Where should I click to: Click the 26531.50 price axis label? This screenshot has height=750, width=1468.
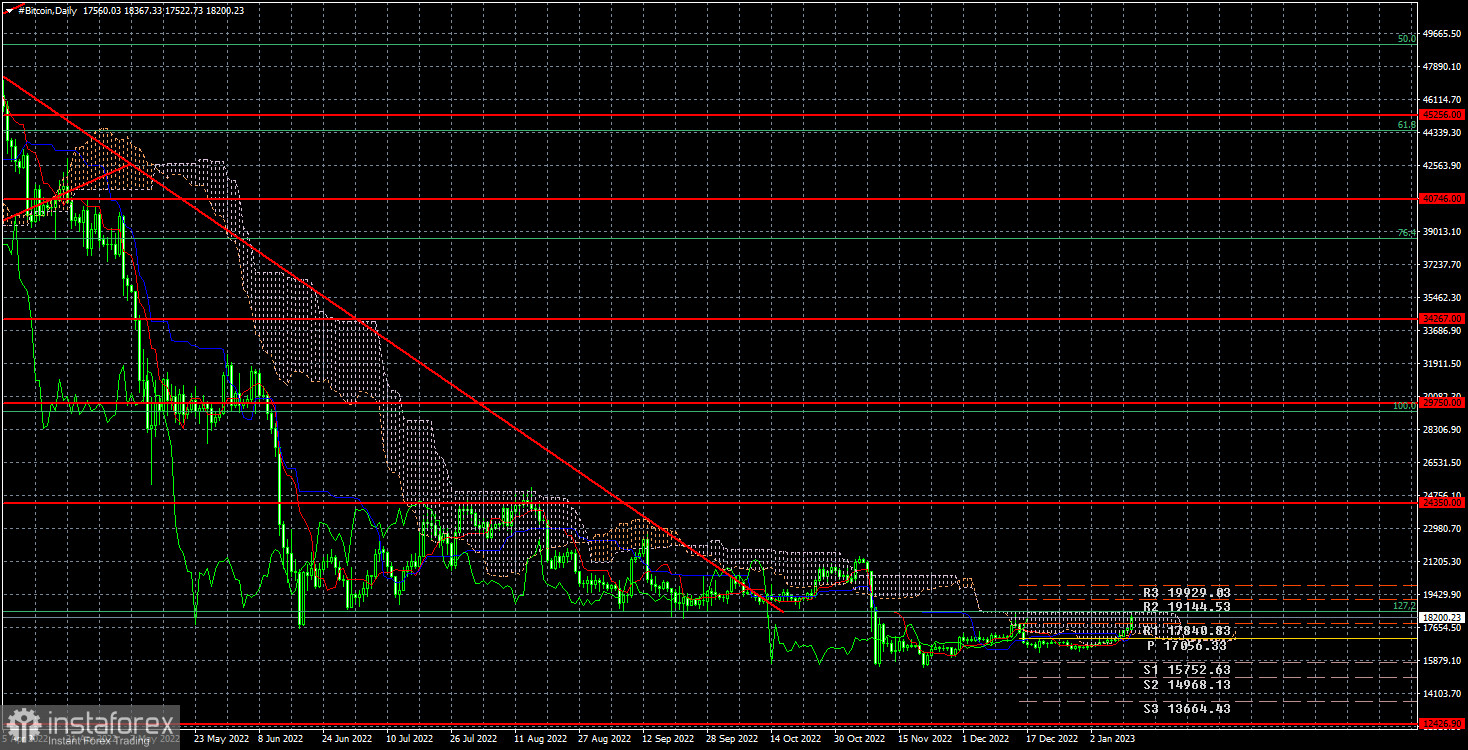[x=1442, y=463]
